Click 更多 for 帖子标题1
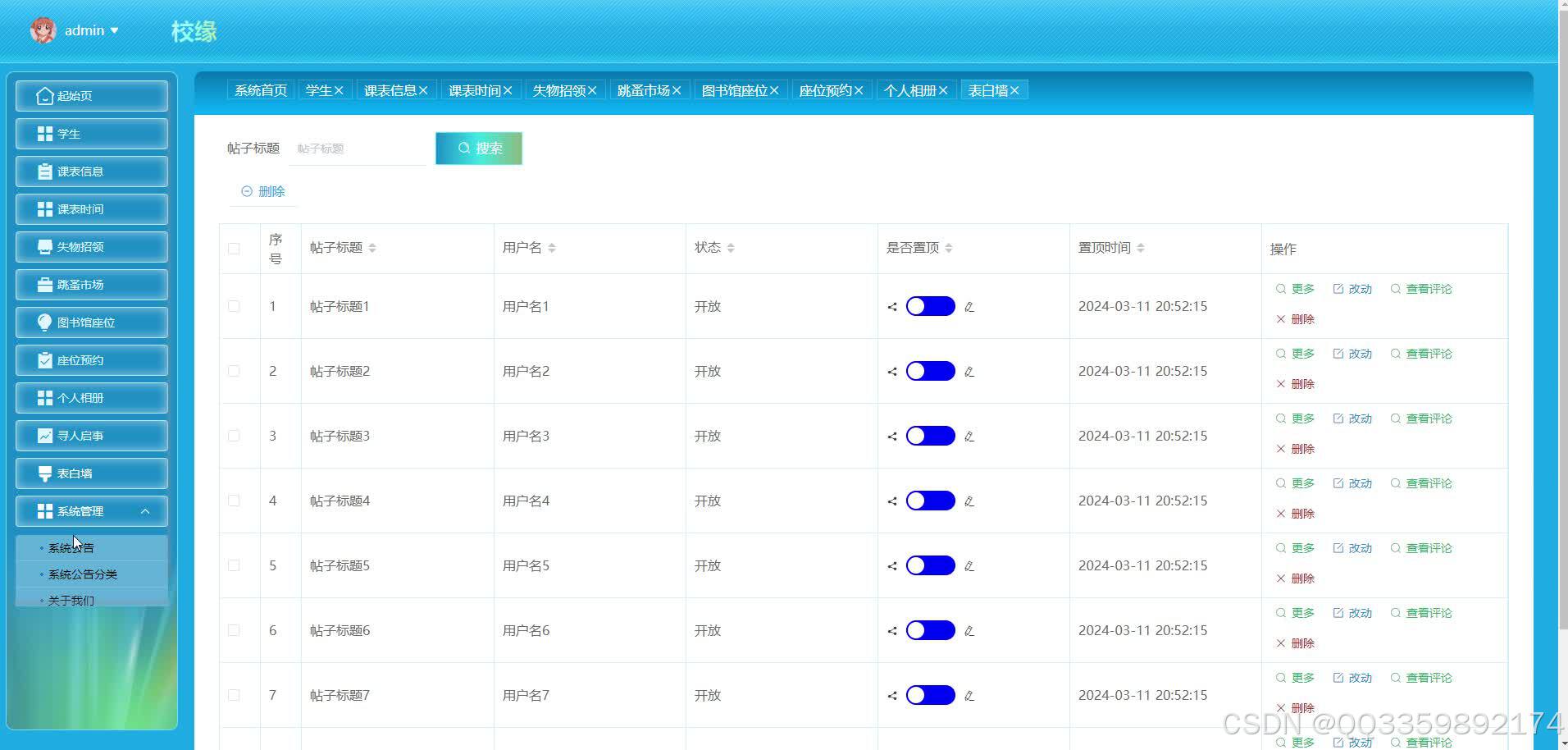 pos(1295,289)
